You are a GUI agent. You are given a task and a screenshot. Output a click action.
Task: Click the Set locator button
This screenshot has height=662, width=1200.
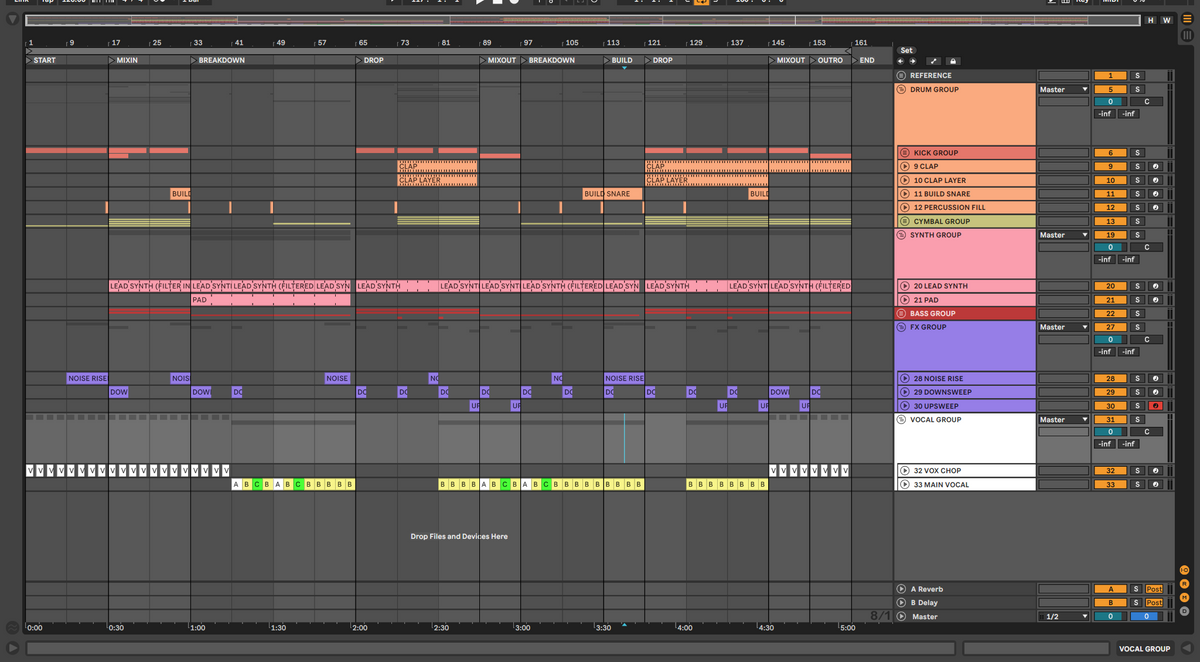pyautogui.click(x=906, y=50)
